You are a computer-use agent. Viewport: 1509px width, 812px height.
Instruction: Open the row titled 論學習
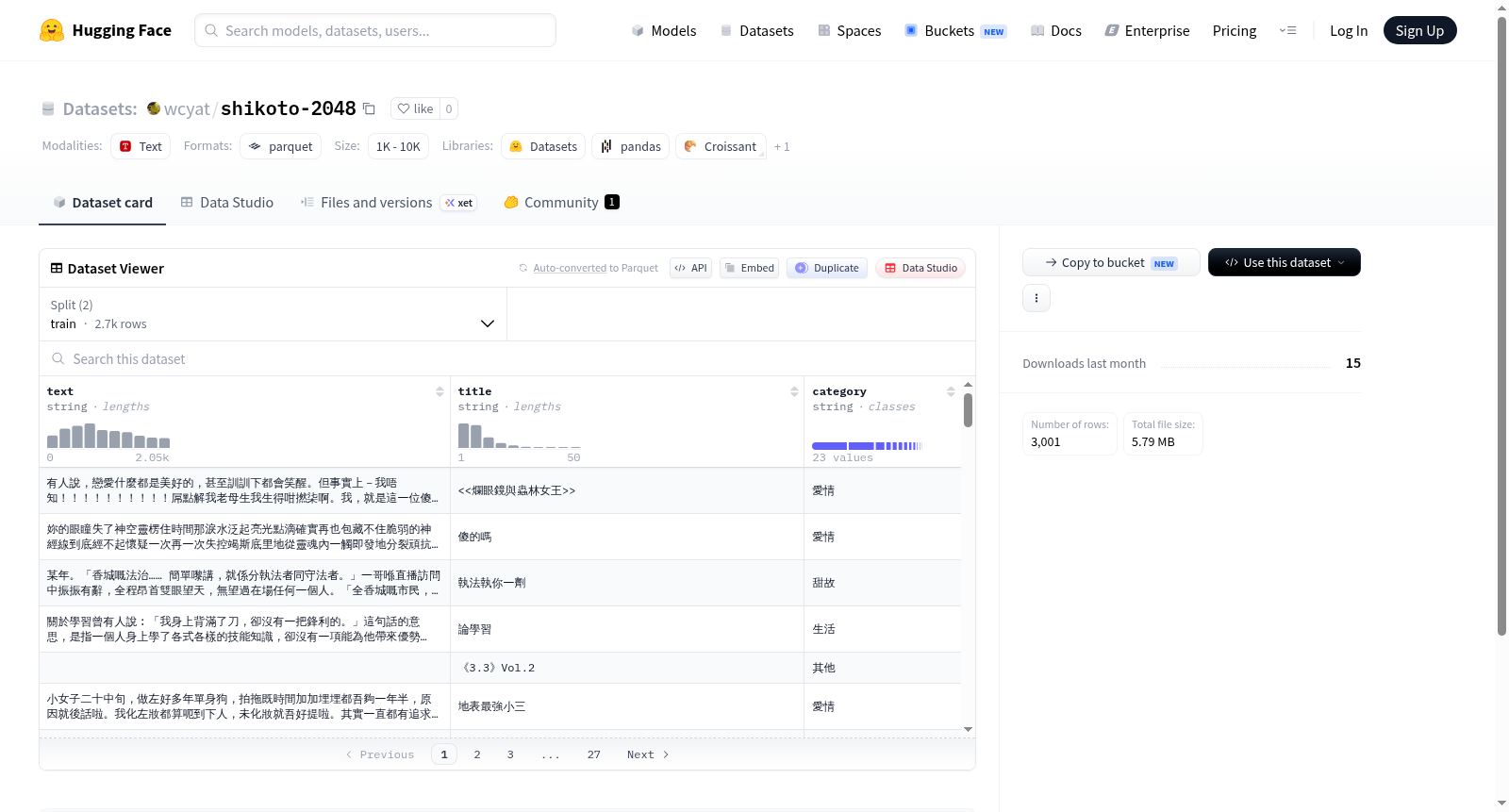coord(501,629)
